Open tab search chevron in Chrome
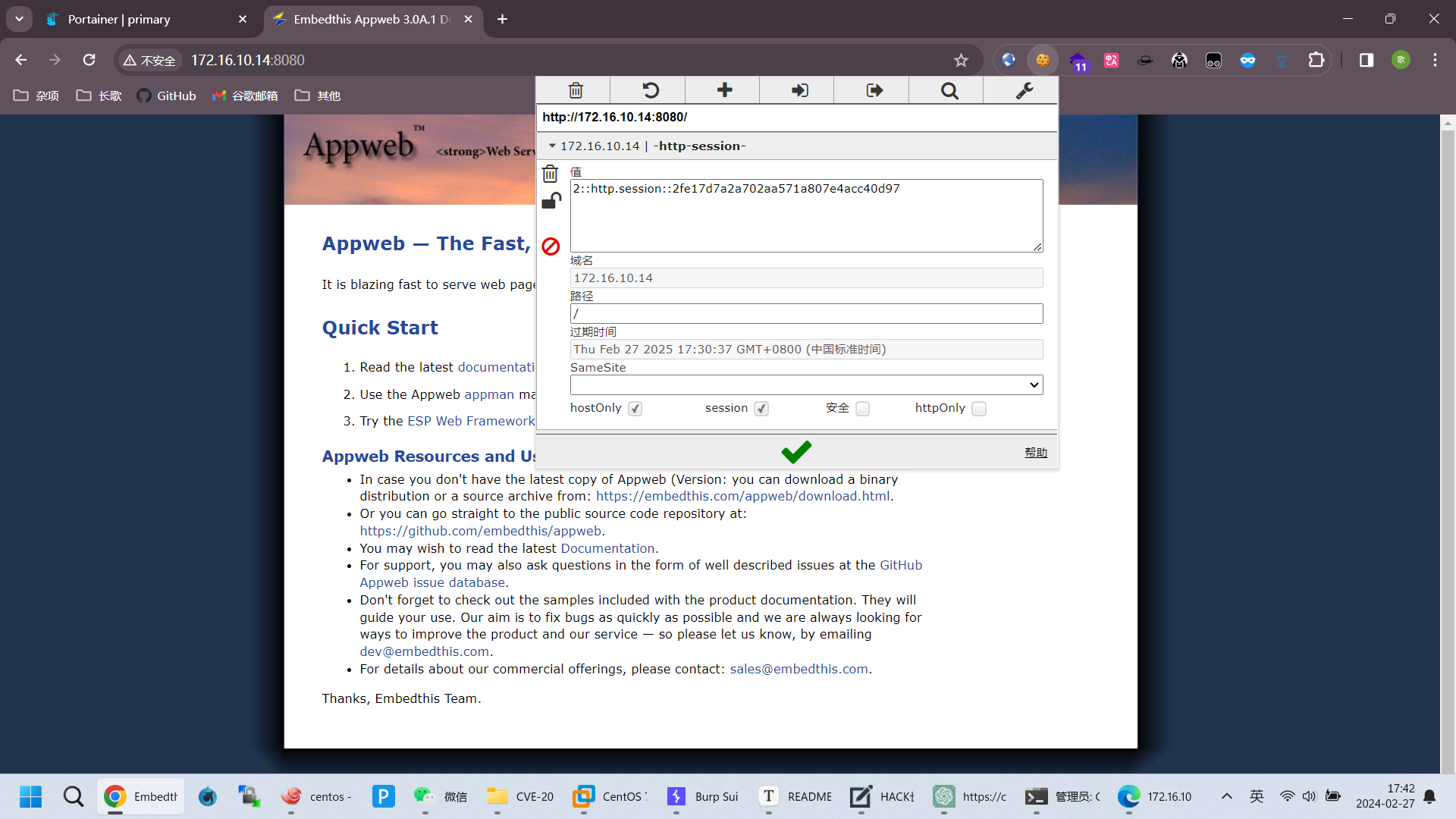This screenshot has height=819, width=1456. [19, 19]
